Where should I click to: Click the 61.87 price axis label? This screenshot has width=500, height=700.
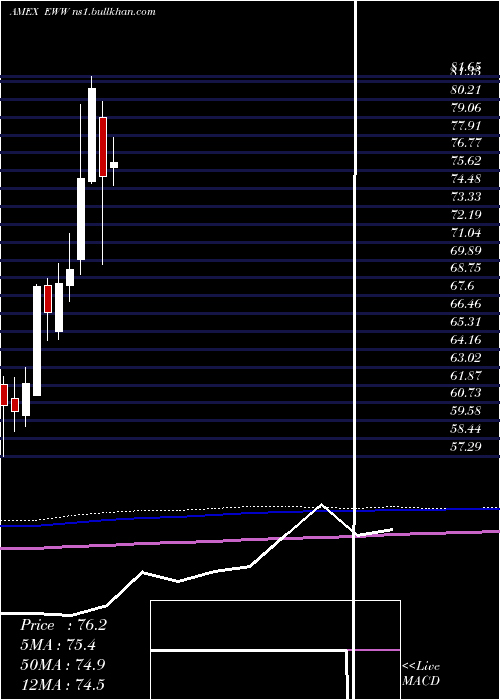pos(466,375)
